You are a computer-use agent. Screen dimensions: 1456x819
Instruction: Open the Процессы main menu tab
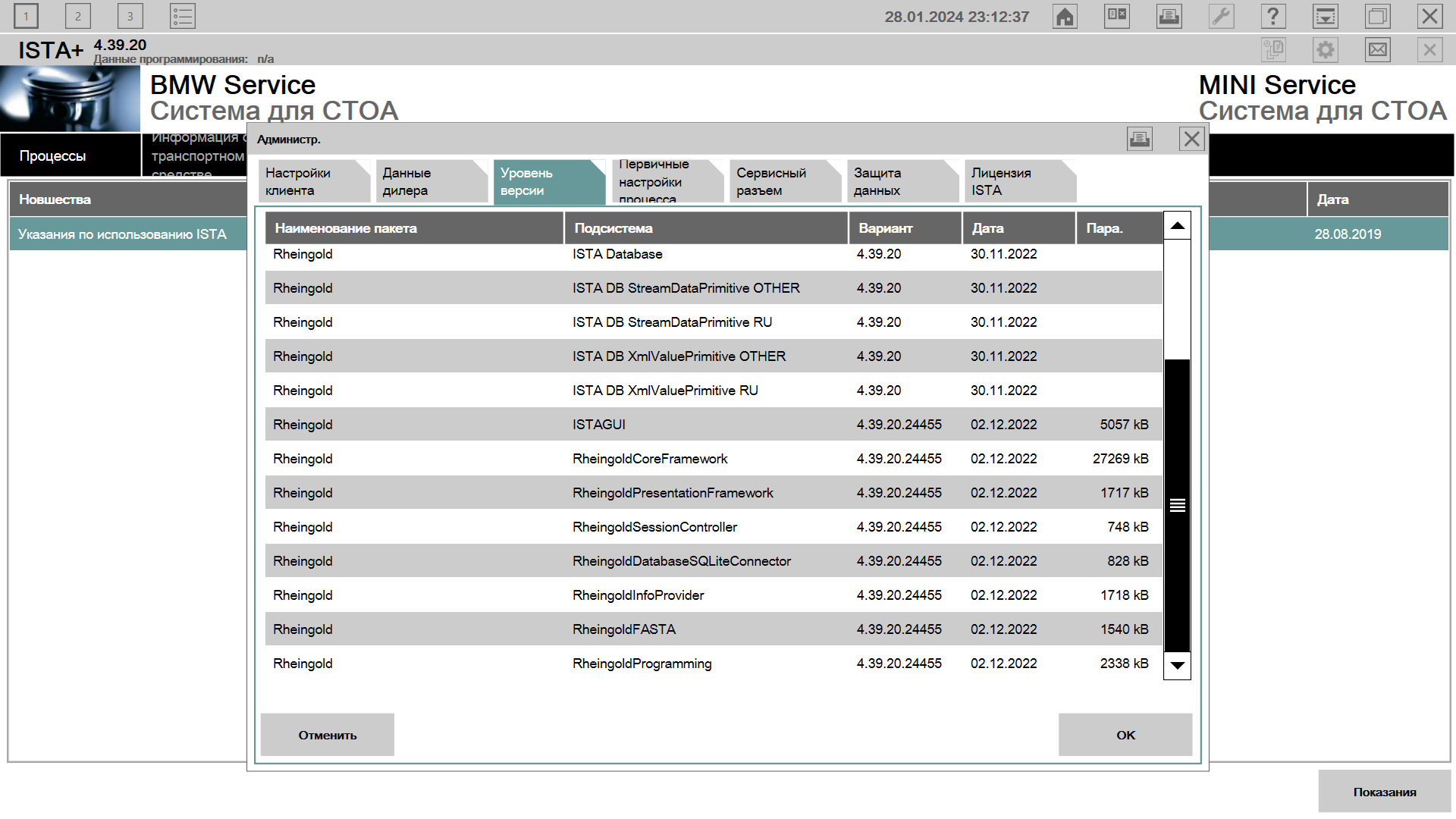71,155
